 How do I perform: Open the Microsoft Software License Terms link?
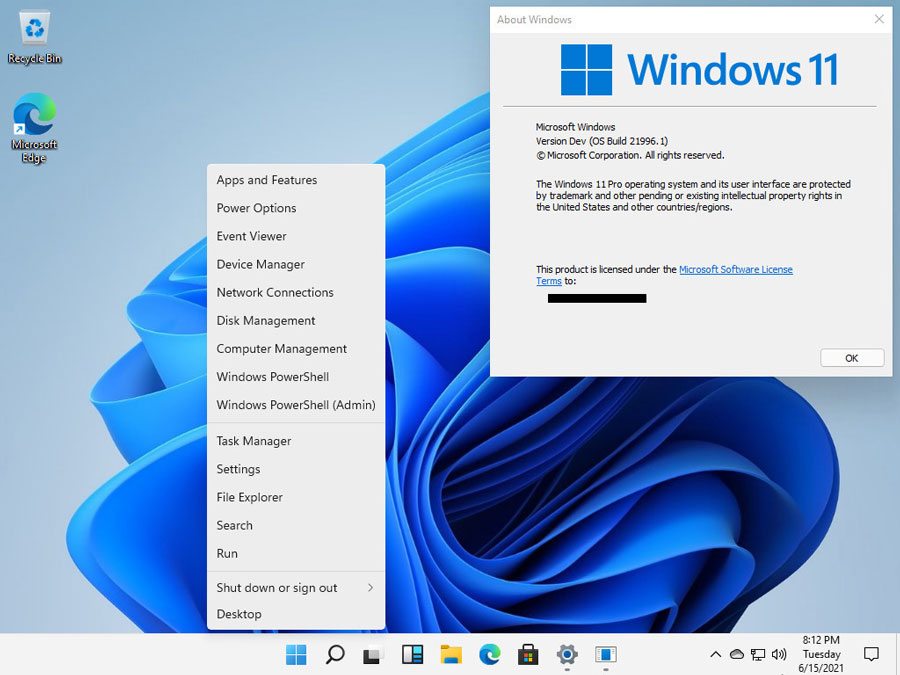(x=735, y=269)
